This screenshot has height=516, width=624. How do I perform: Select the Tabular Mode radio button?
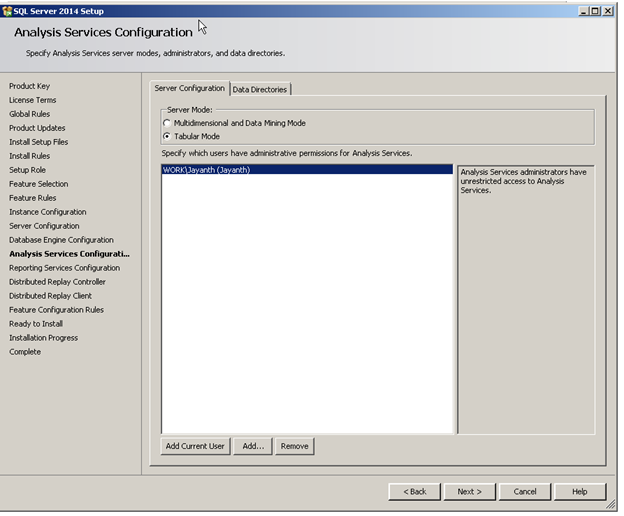click(x=167, y=136)
